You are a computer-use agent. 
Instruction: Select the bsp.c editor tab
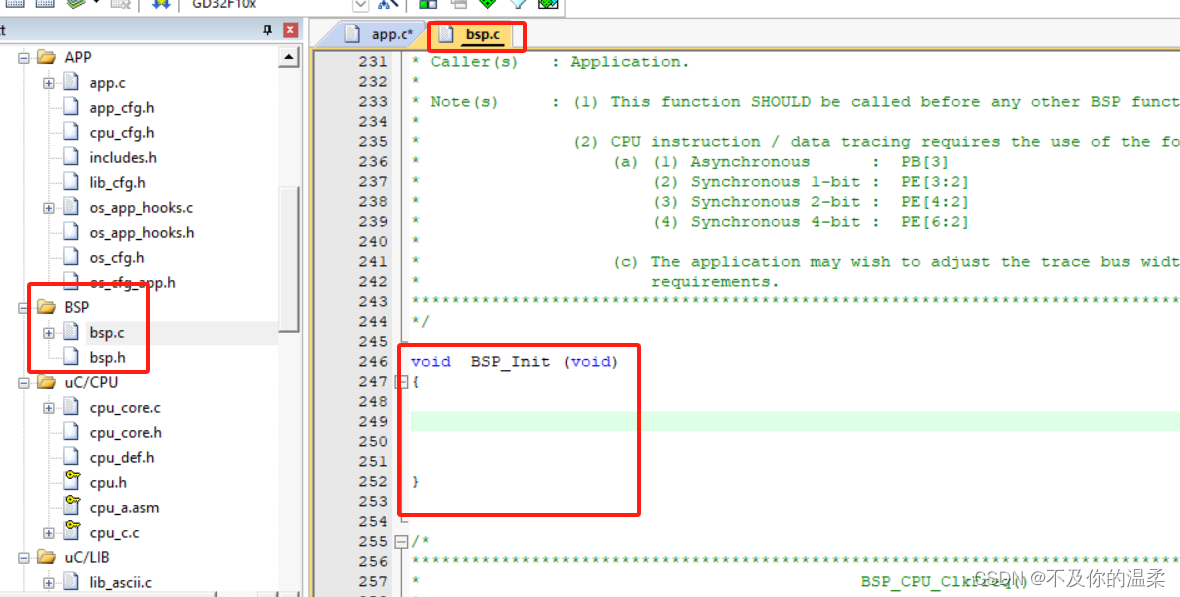pyautogui.click(x=475, y=35)
